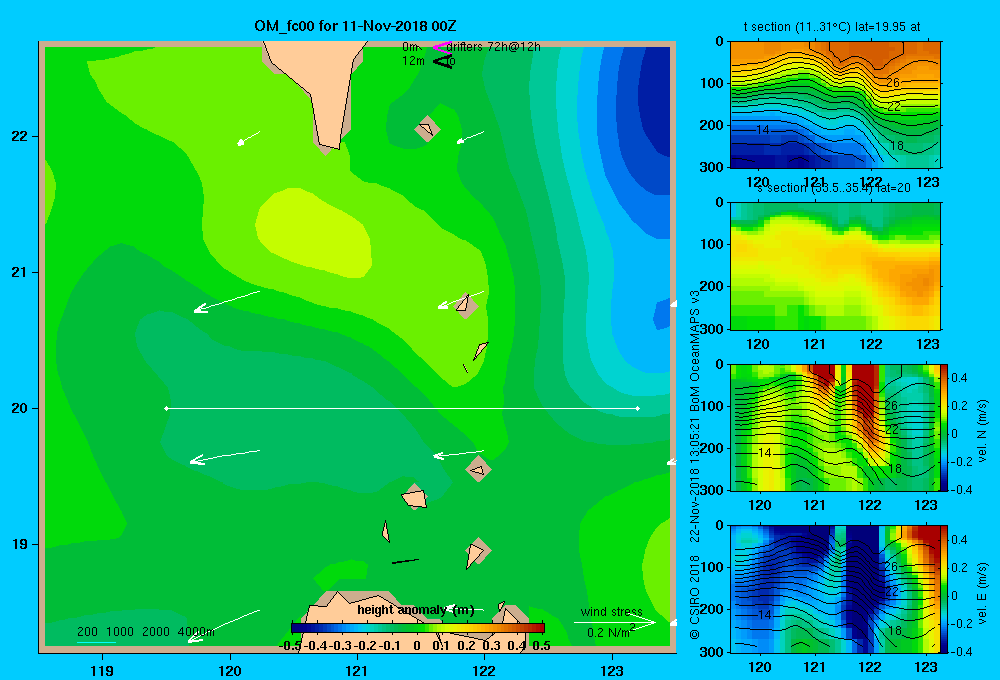1000x680 pixels.
Task: Click the longitude 123 label on main map
Action: [x=612, y=671]
